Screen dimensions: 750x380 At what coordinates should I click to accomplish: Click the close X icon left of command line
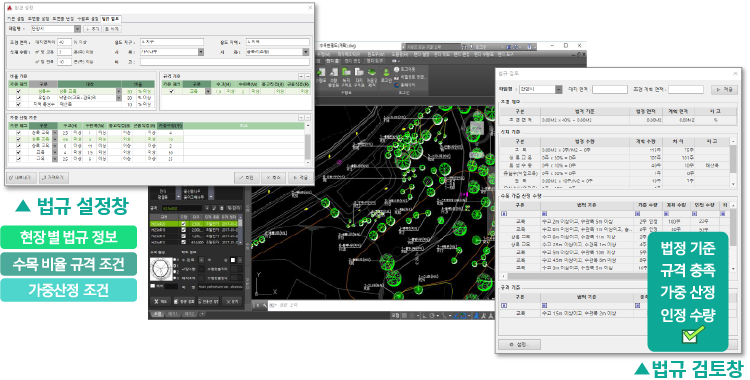pos(258,305)
